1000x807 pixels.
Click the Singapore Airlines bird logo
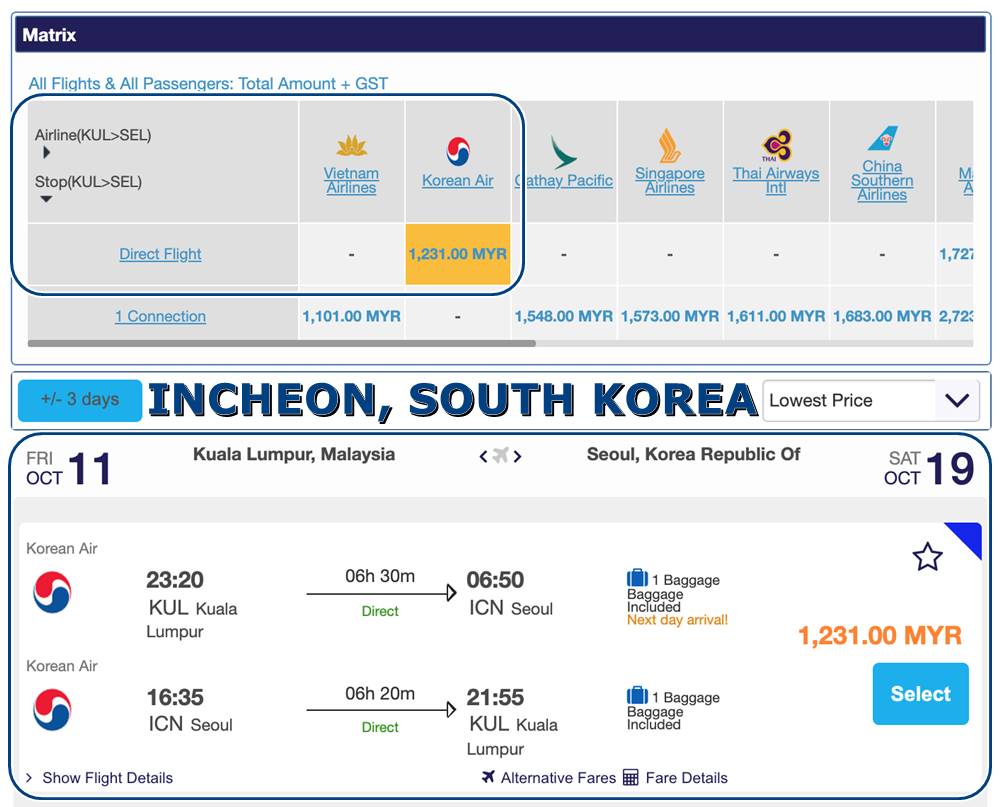(670, 145)
